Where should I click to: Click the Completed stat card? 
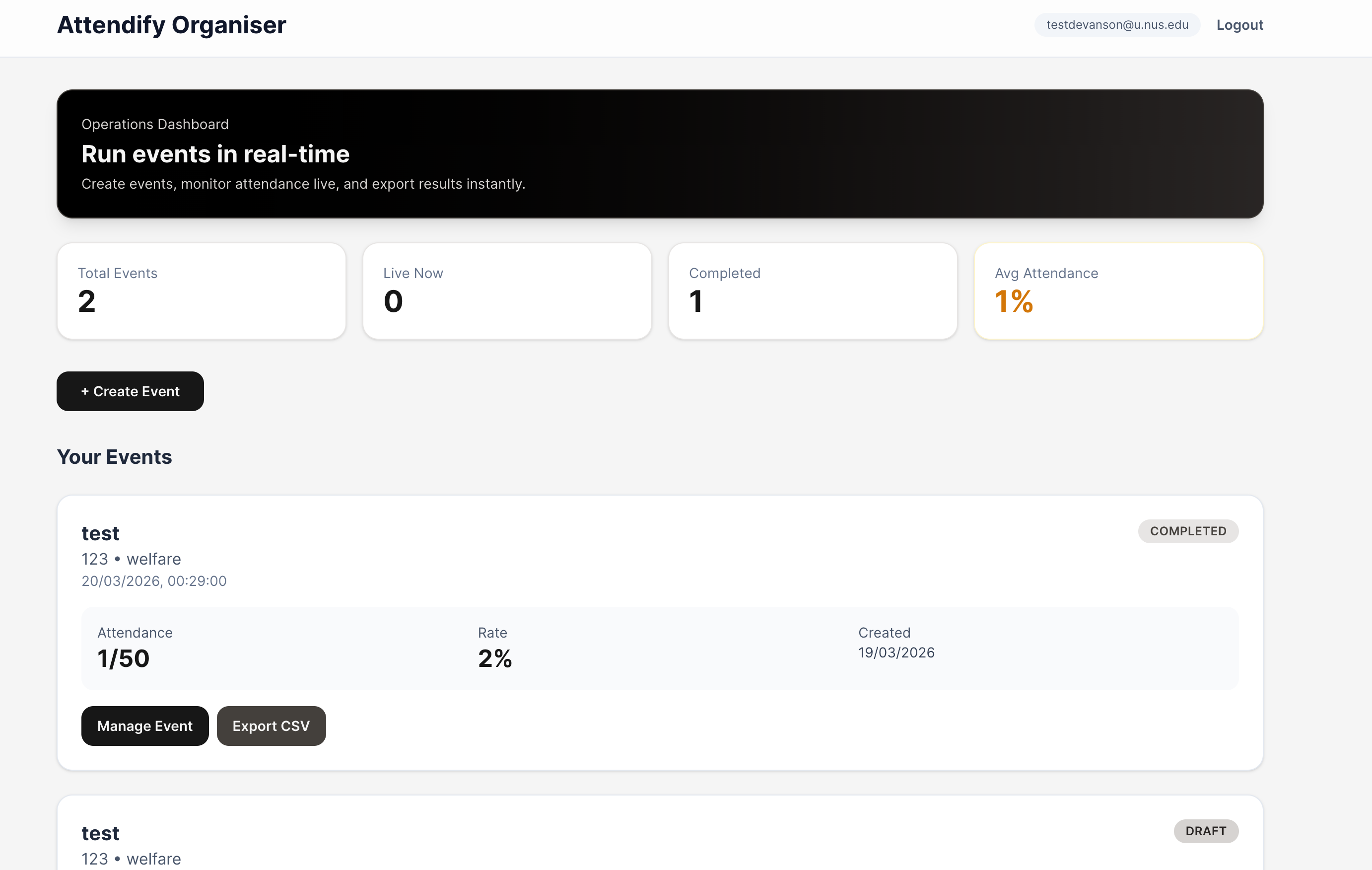coord(813,291)
